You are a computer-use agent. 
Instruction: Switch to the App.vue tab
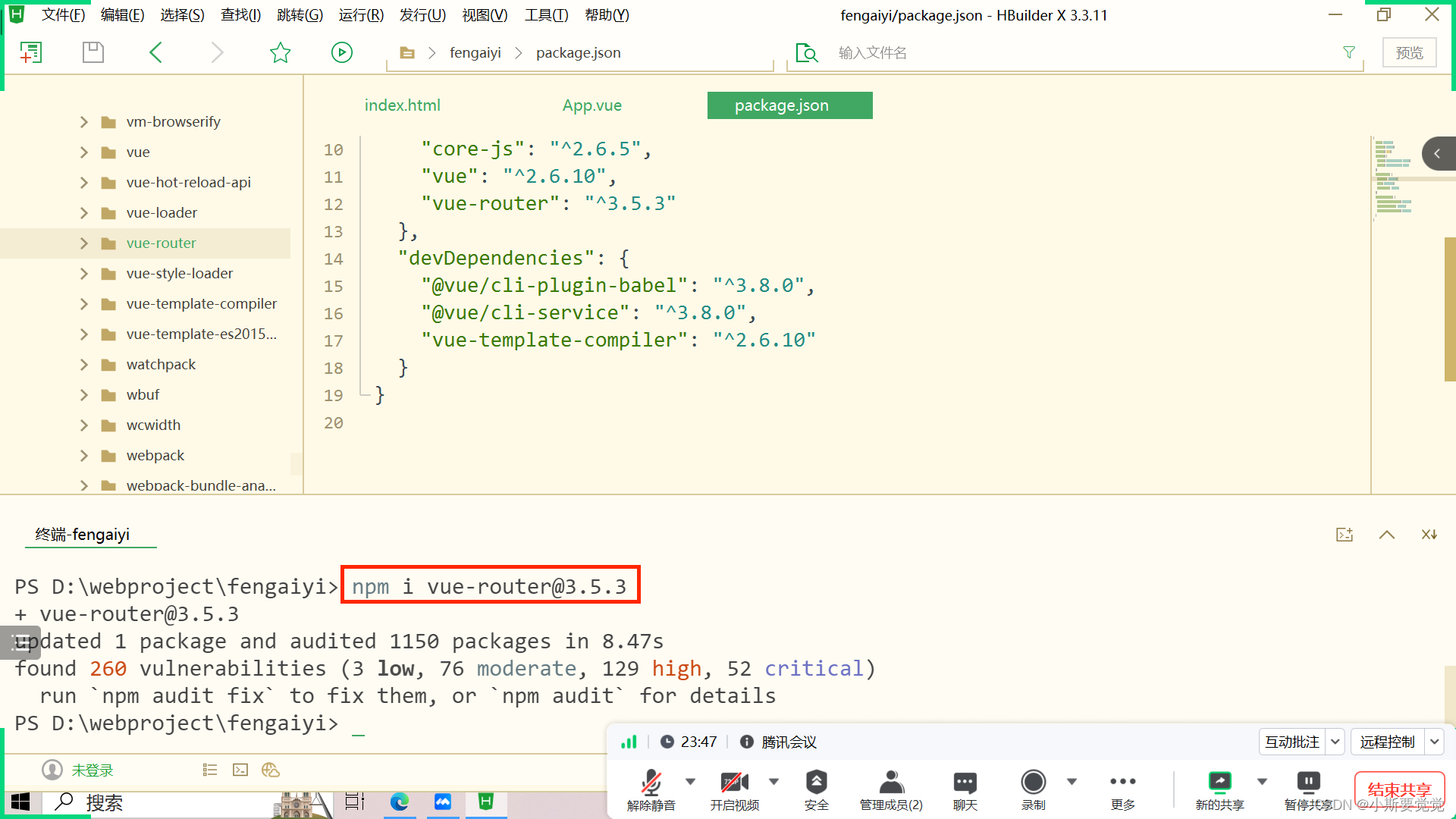[591, 105]
